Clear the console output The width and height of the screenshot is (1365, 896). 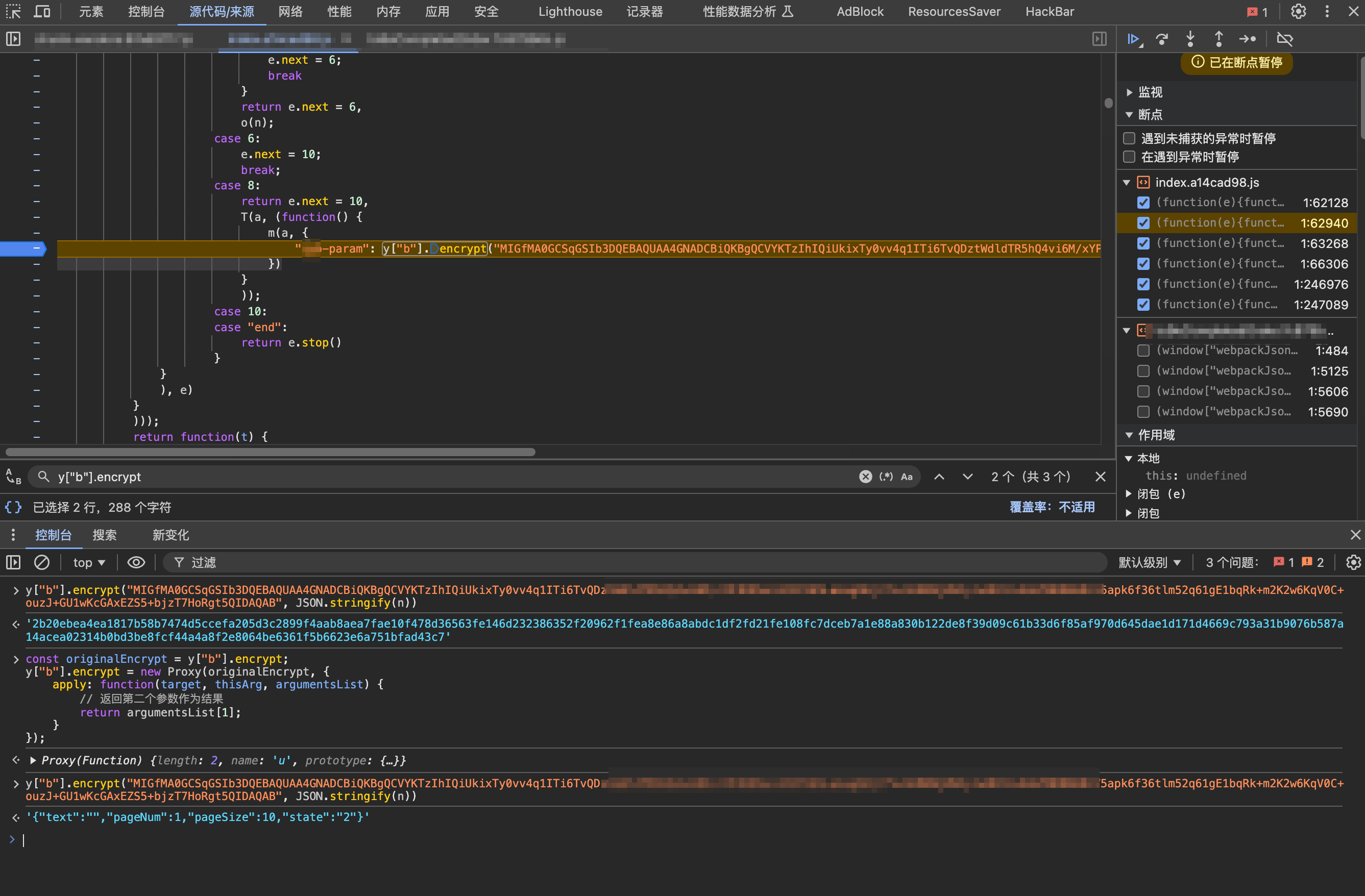42,562
